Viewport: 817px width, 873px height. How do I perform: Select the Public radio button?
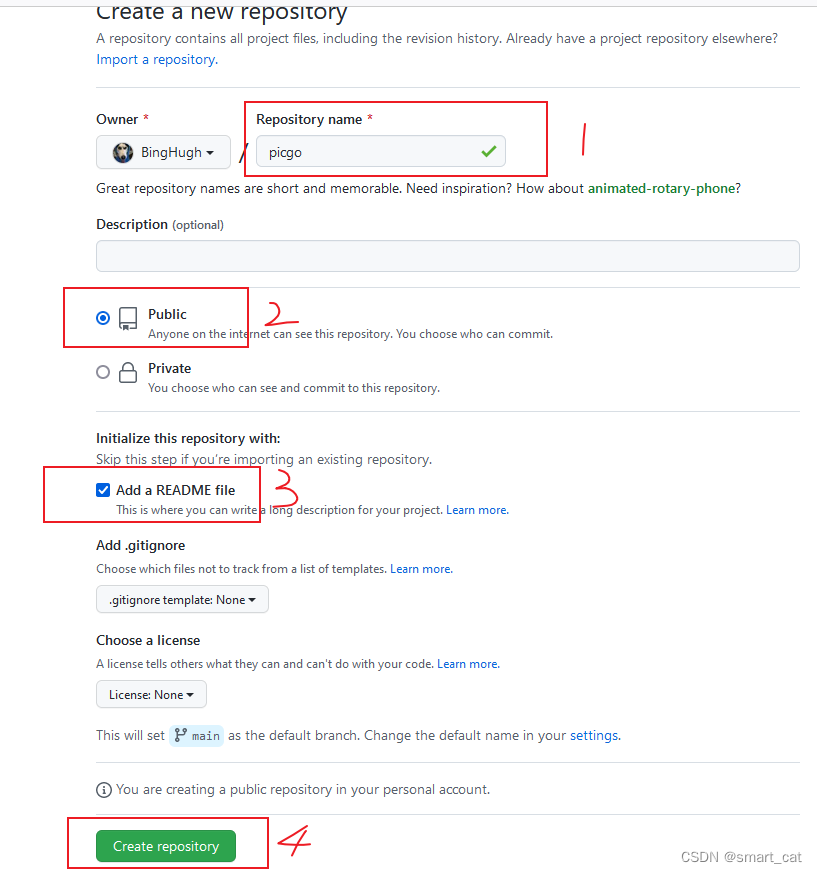pos(103,318)
